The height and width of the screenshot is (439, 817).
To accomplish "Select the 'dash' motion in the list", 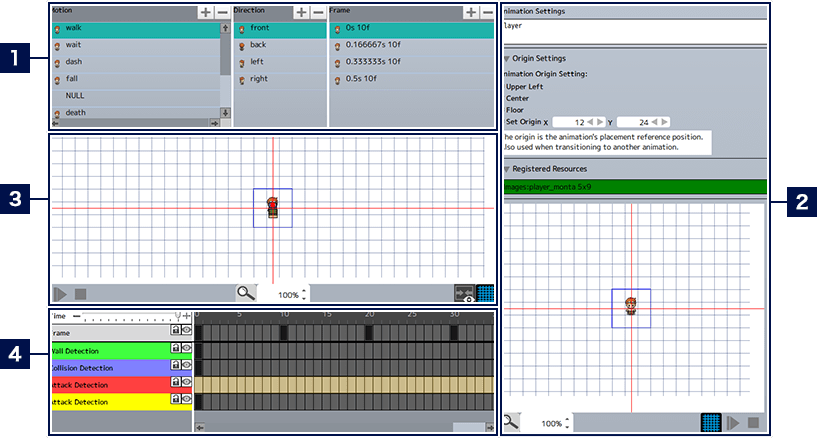I will click(75, 62).
